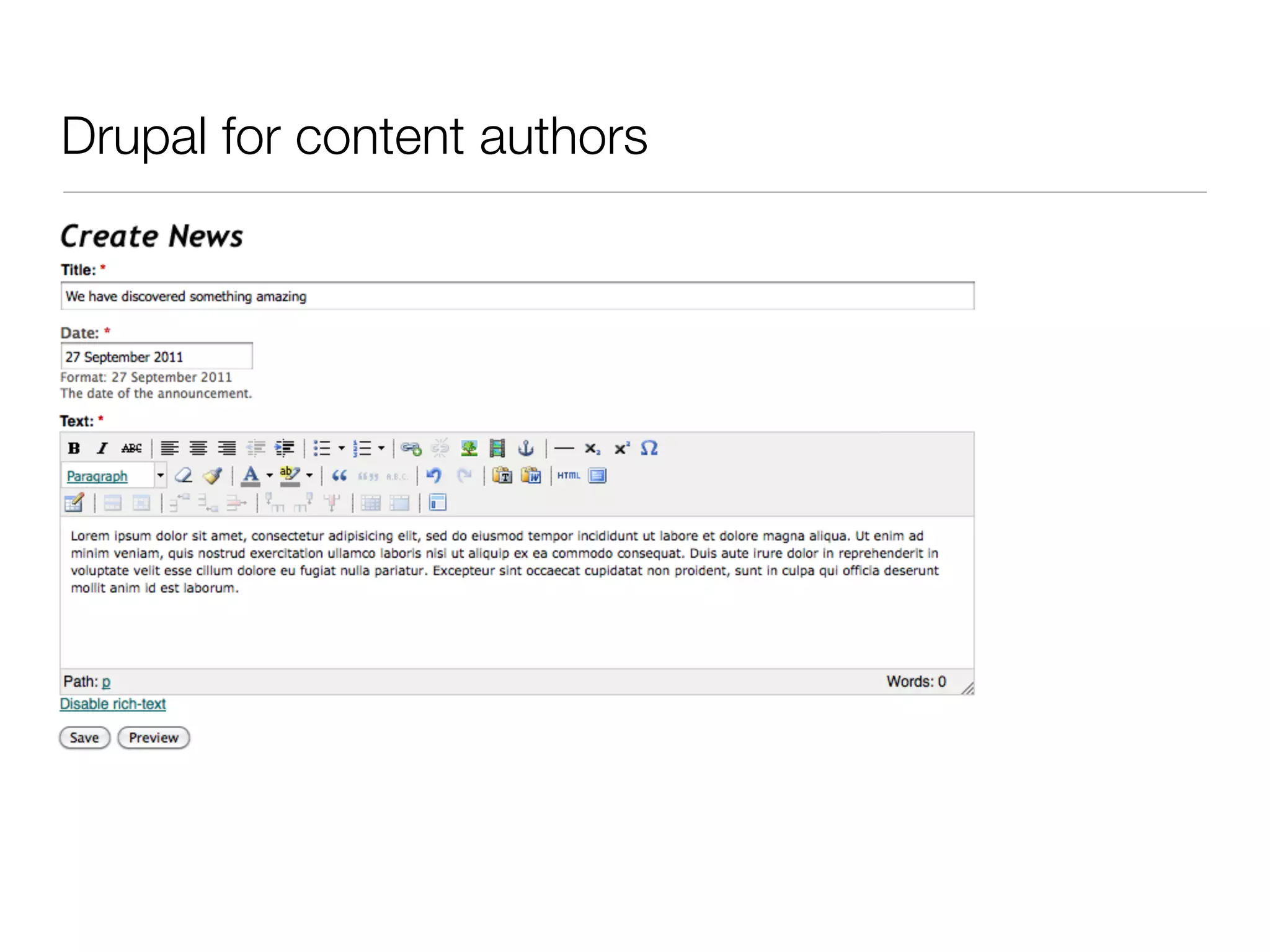Insert a bulleted list

(322, 448)
